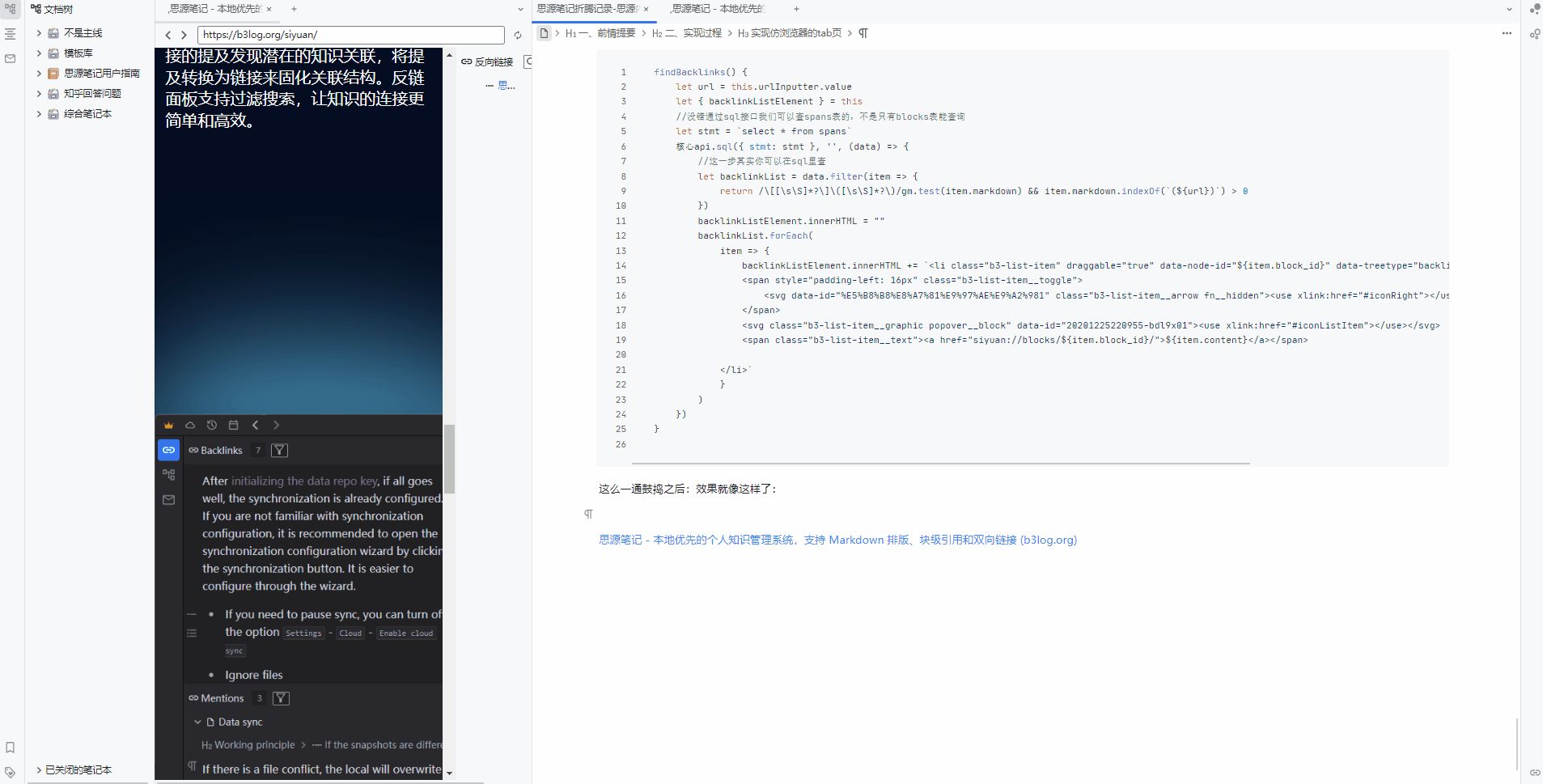Expand the 已关闭的笔记本 section

click(39, 770)
